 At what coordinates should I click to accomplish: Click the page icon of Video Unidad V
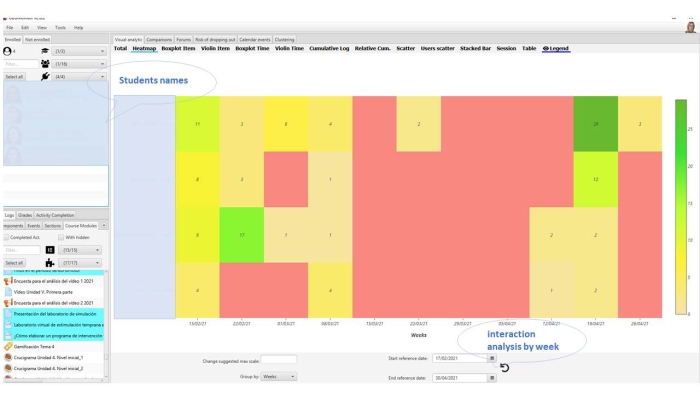coord(8,292)
